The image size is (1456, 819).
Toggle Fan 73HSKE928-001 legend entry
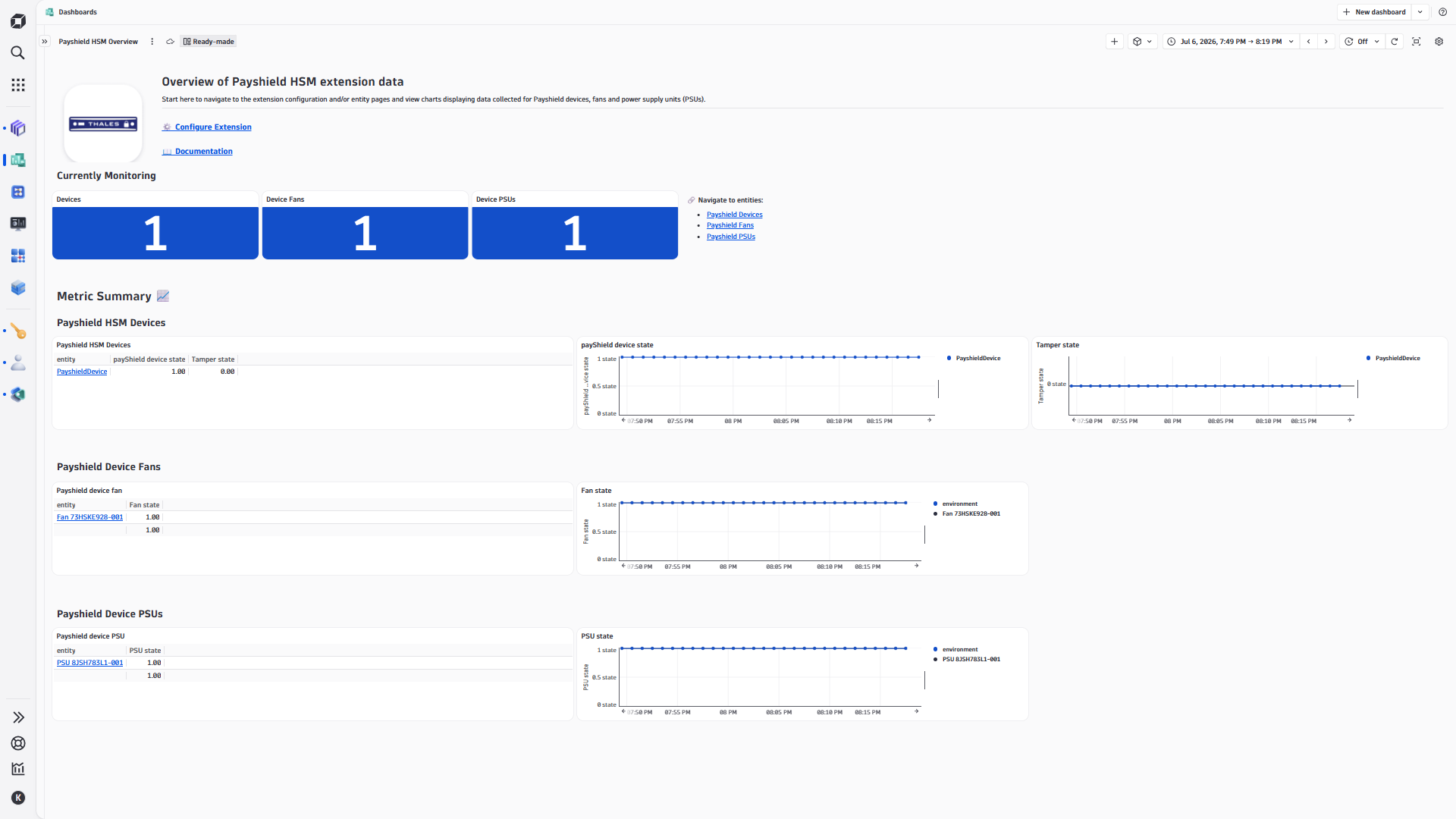[966, 513]
